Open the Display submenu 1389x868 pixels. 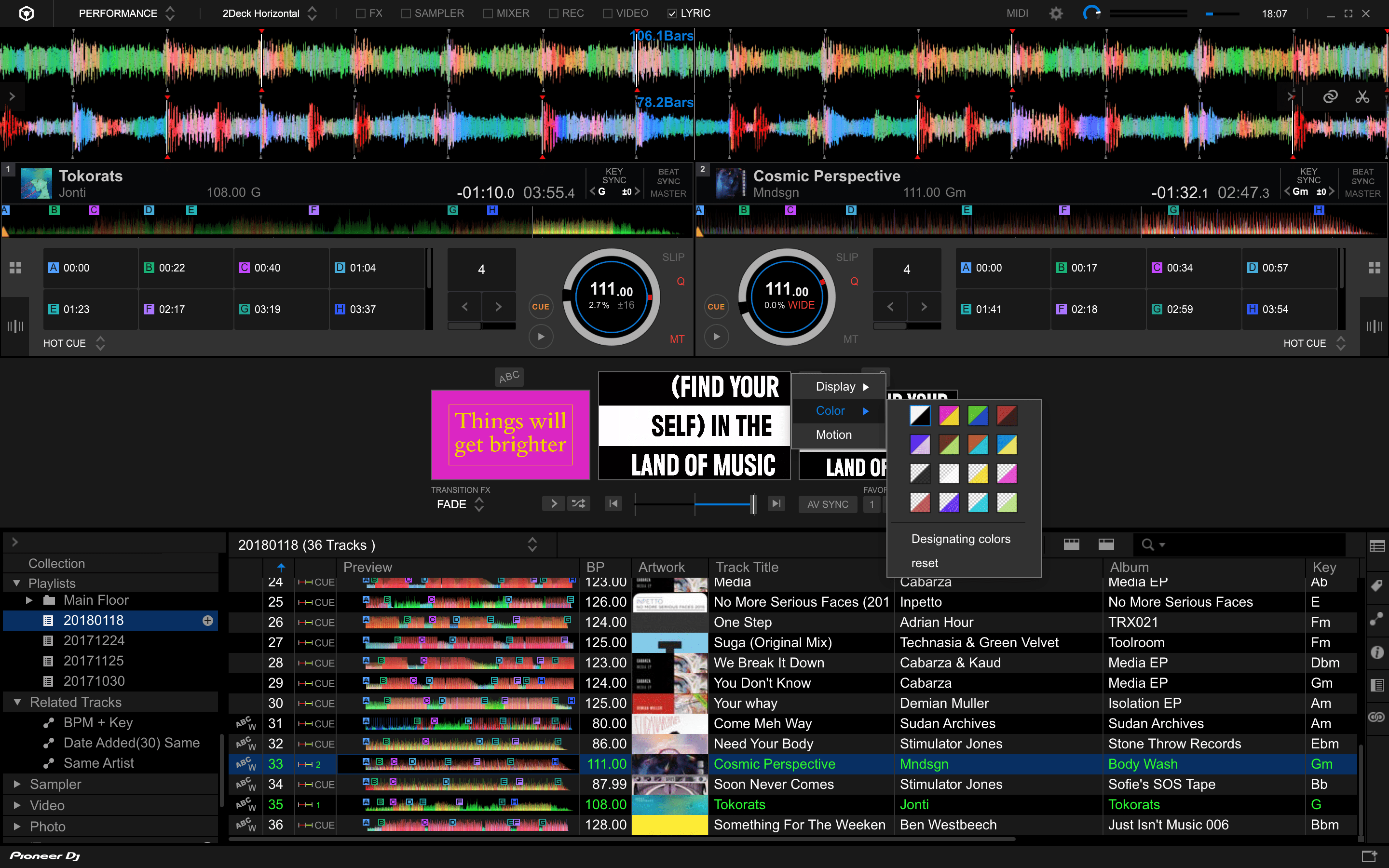(x=840, y=387)
